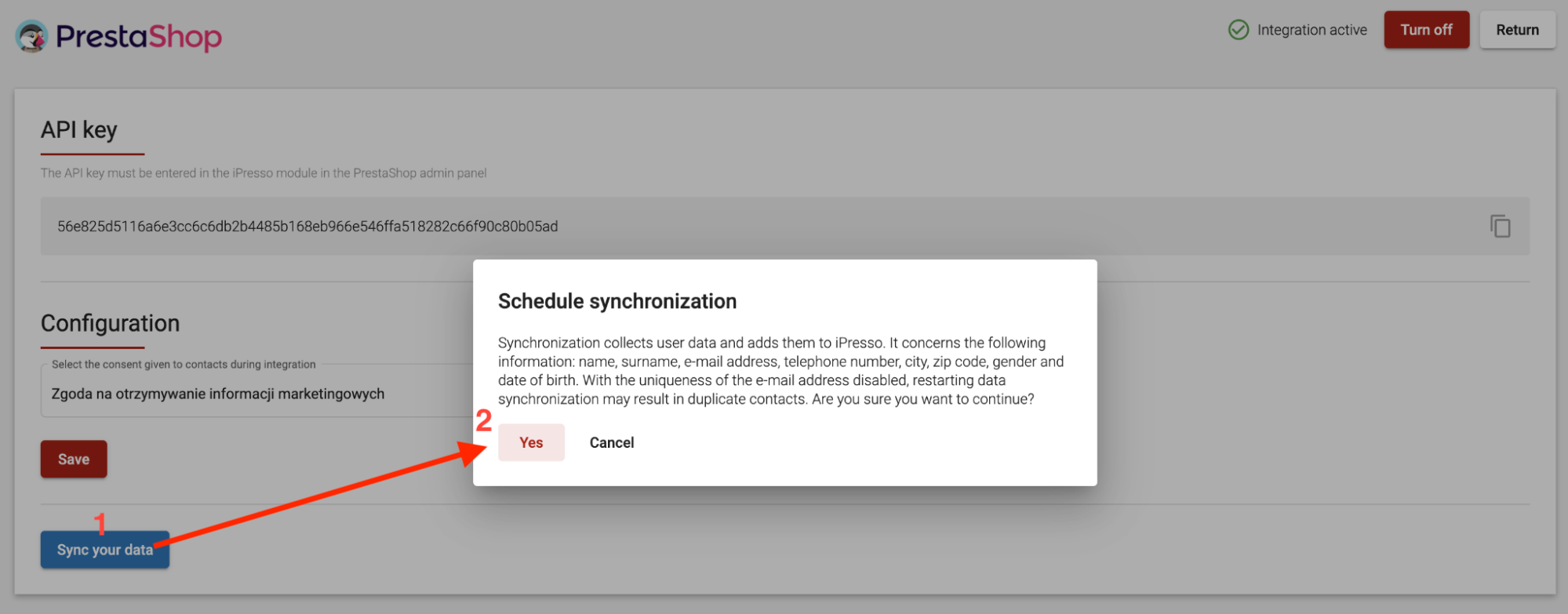The image size is (1568, 614).
Task: Select the Schedule synchronization dialog title
Action: (617, 301)
